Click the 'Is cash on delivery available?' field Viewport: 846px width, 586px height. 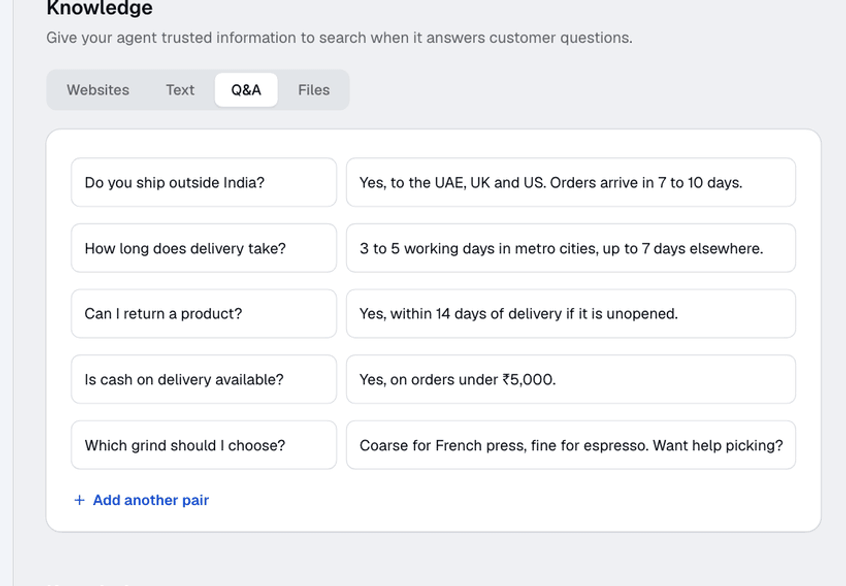point(204,379)
